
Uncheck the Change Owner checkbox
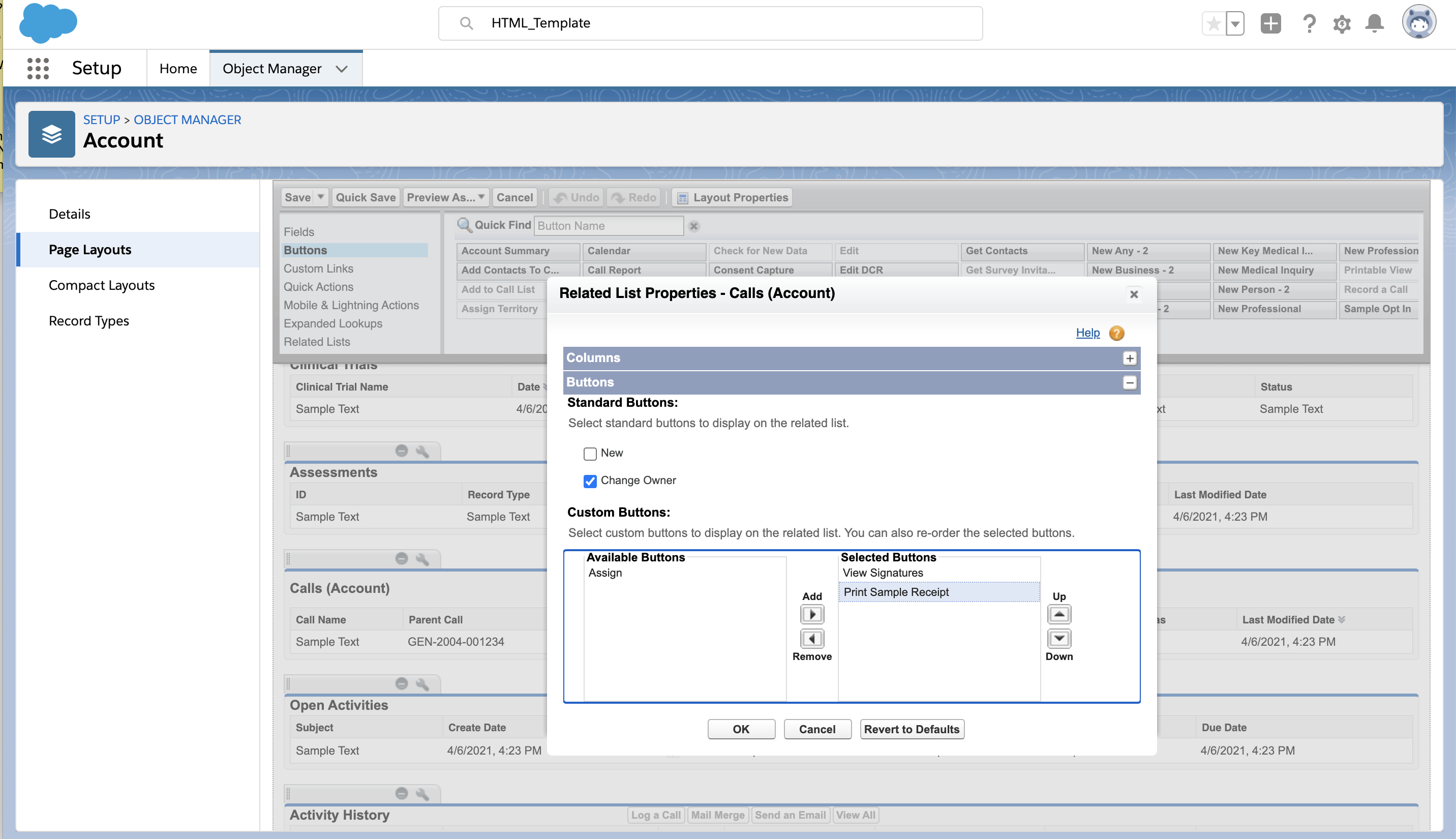pos(590,481)
